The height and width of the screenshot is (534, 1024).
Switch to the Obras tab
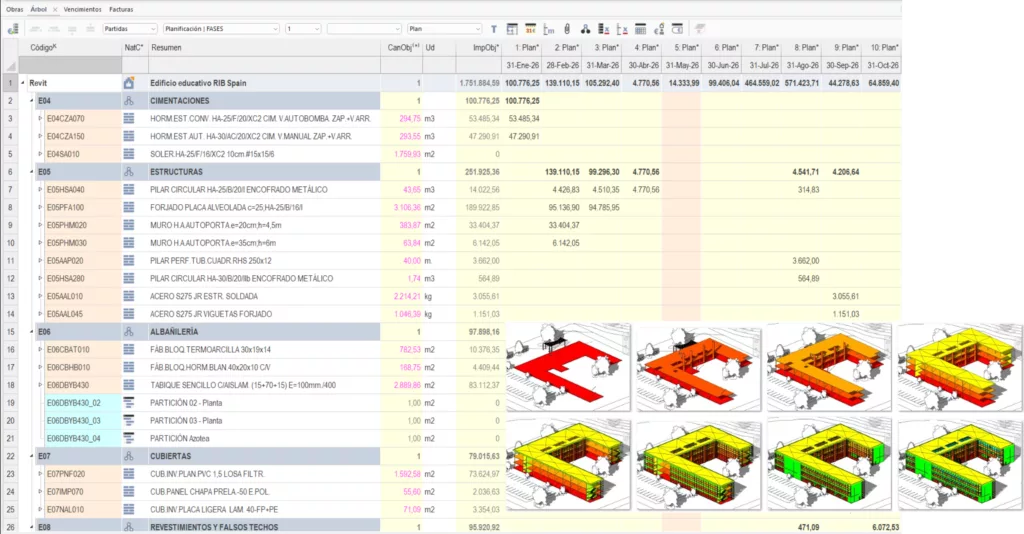tap(14, 10)
